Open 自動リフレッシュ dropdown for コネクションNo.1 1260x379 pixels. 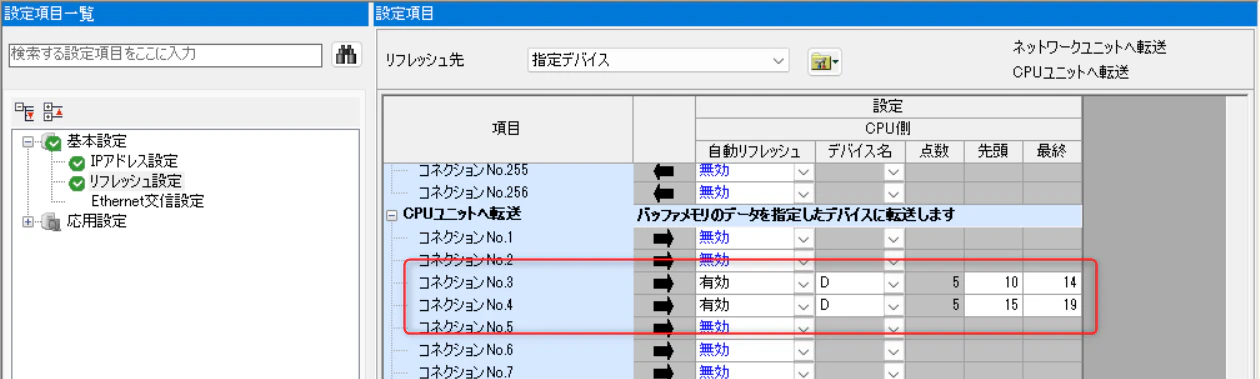coord(802,238)
